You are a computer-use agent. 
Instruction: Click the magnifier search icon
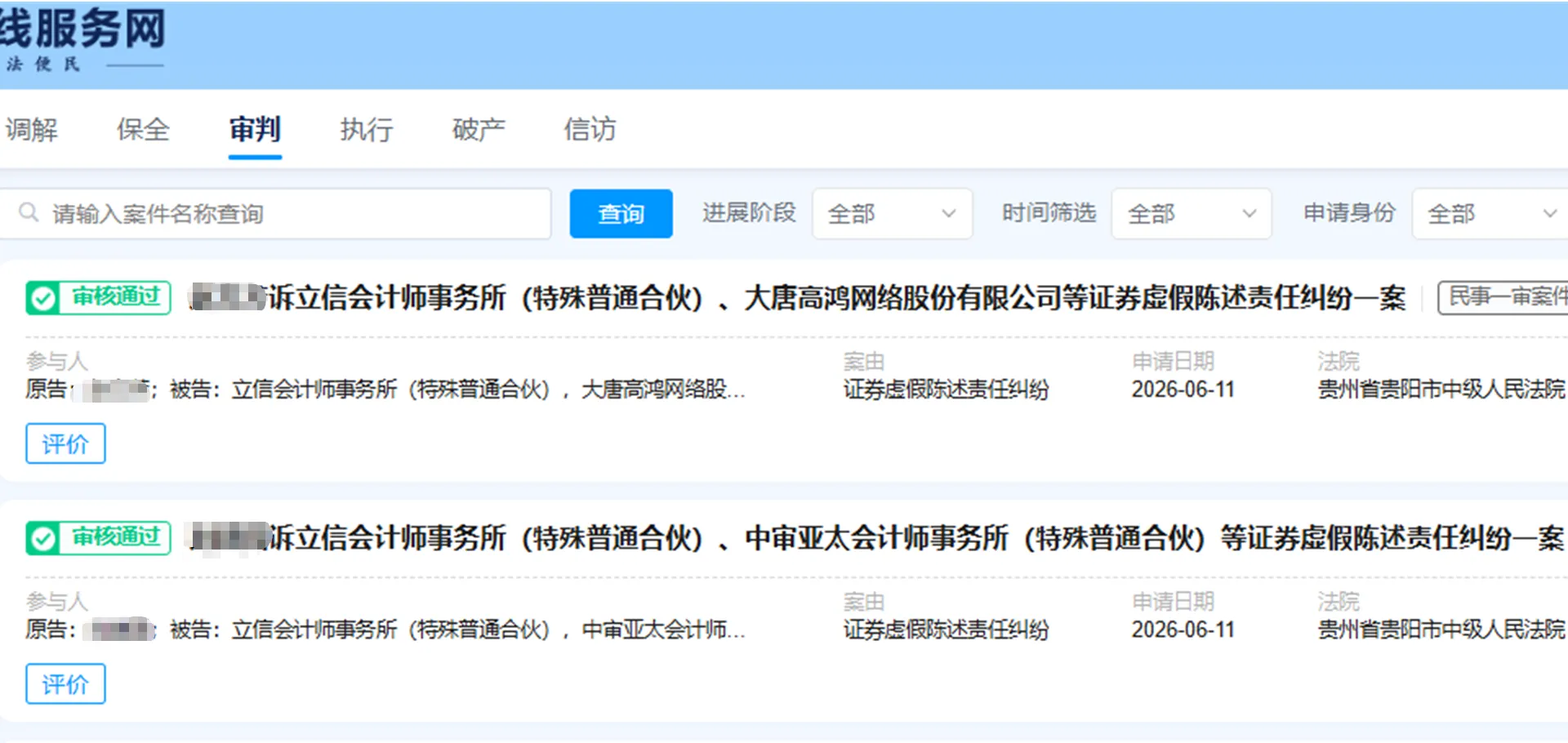pos(29,213)
